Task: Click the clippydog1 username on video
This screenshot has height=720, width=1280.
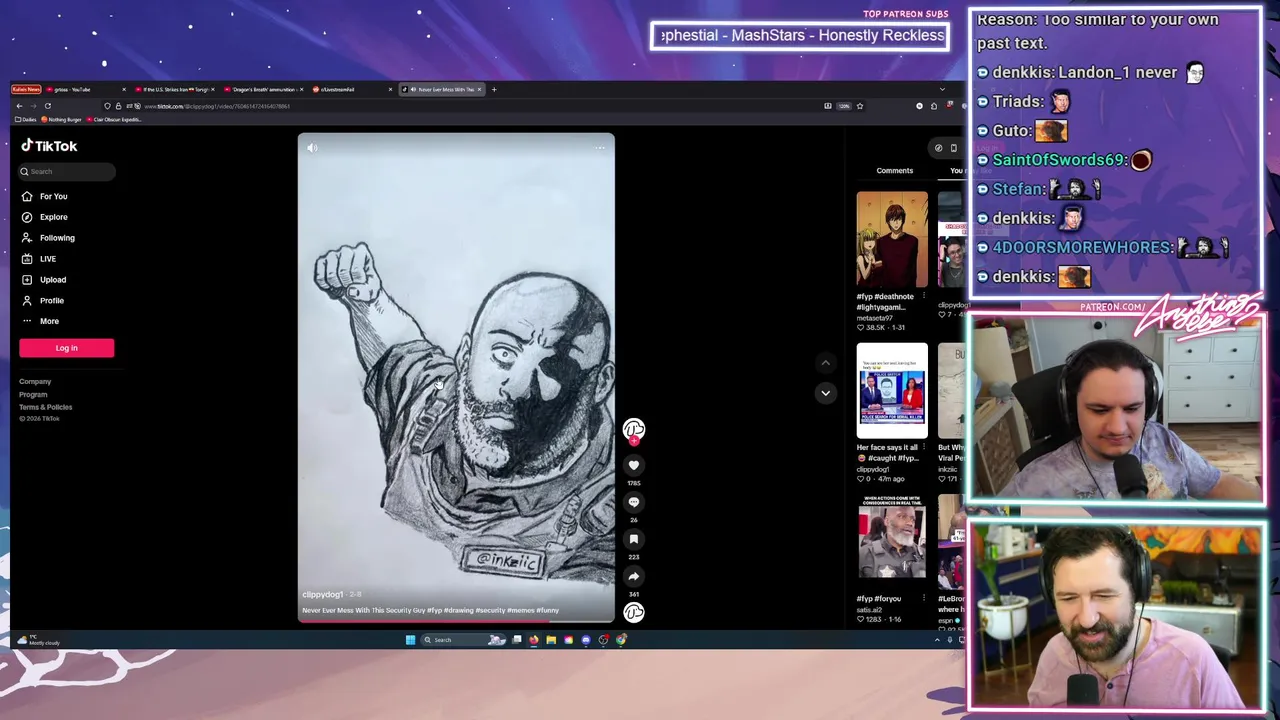Action: click(322, 595)
